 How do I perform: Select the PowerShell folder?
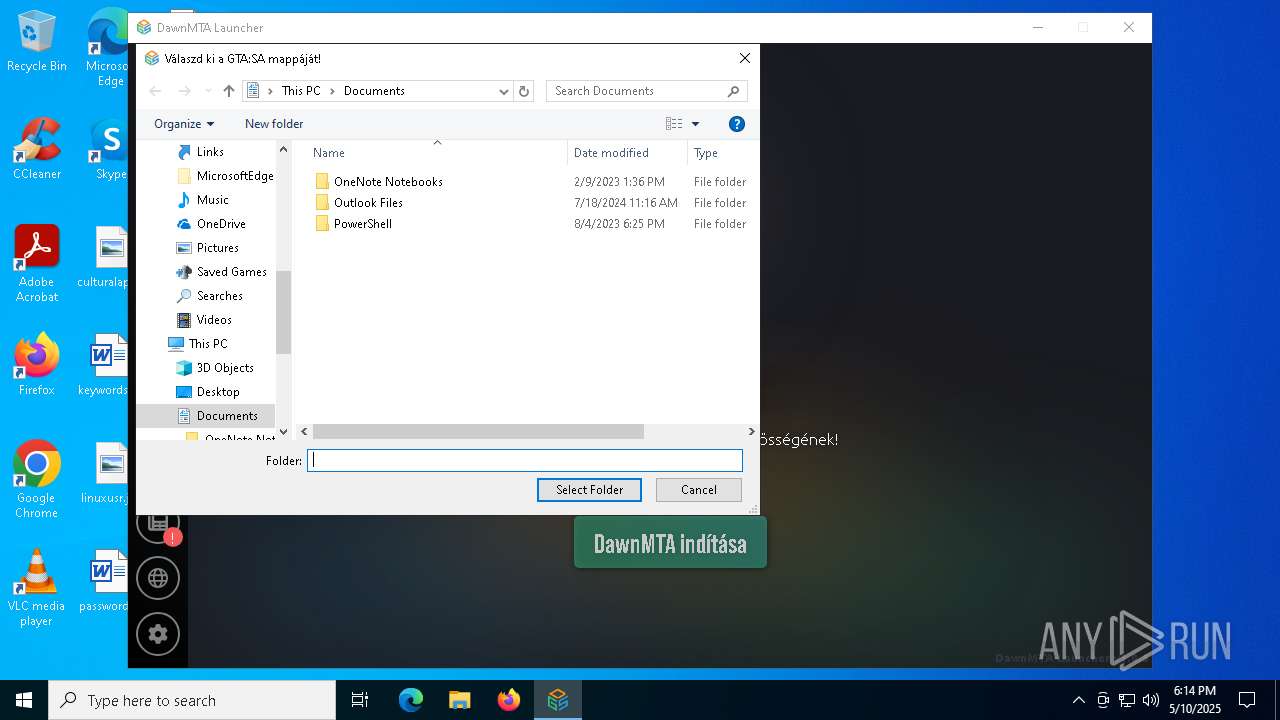click(362, 224)
